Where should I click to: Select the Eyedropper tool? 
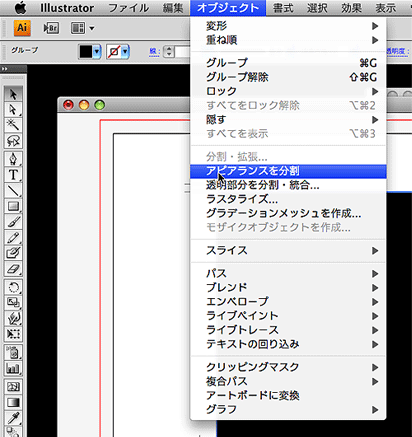[13, 418]
